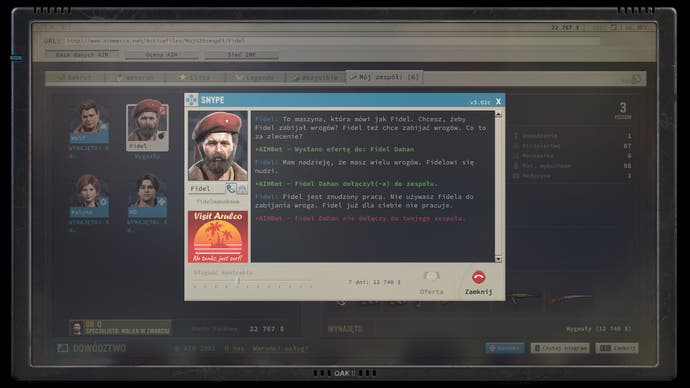Click the gray icon next to the phone icon
Image resolution: width=690 pixels, height=388 pixels.
[x=242, y=189]
